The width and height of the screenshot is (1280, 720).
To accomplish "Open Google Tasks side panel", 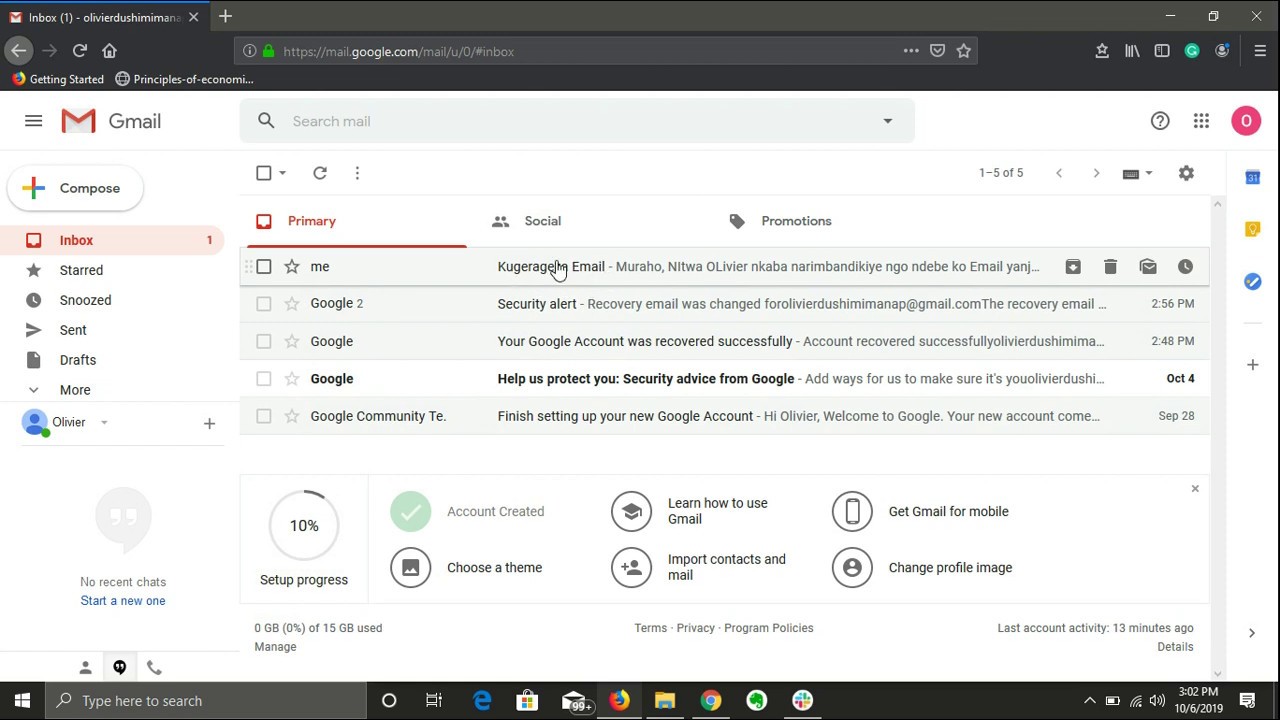I will (1252, 282).
